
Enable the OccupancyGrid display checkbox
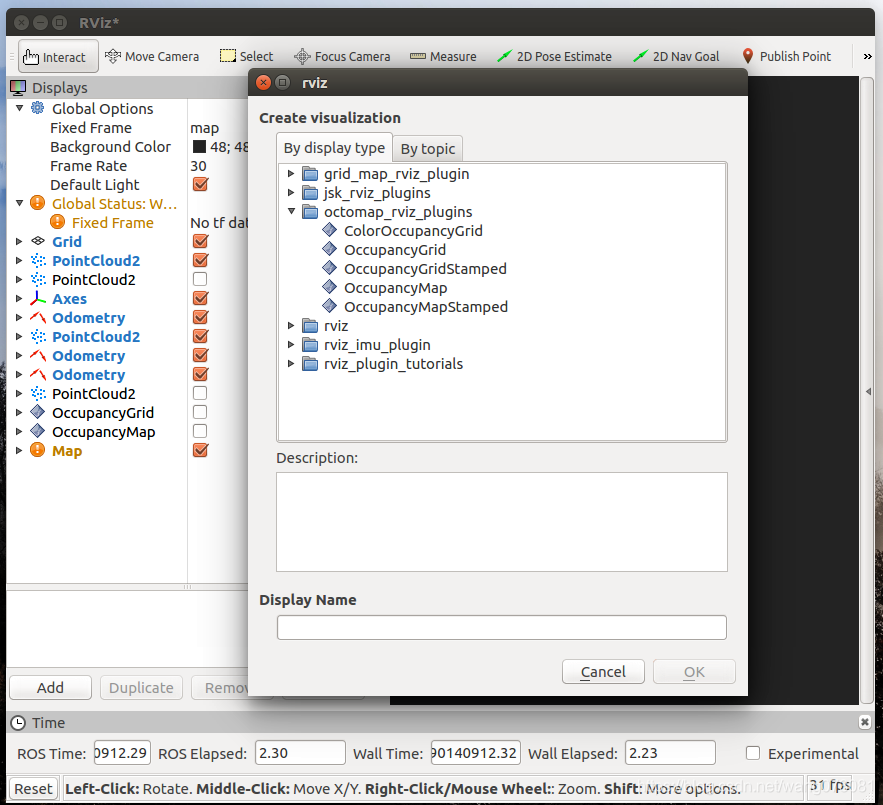(200, 412)
